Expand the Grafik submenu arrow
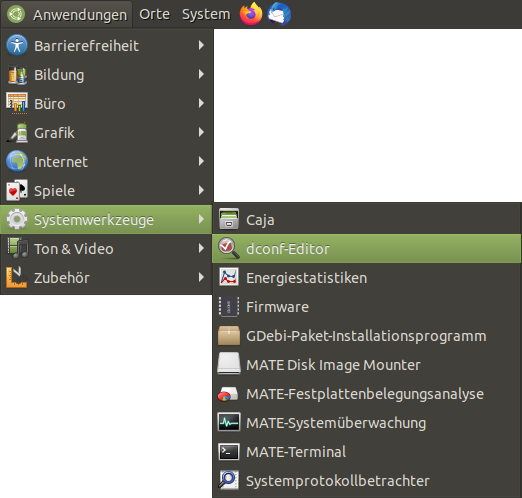The height and width of the screenshot is (498, 522). (x=201, y=132)
